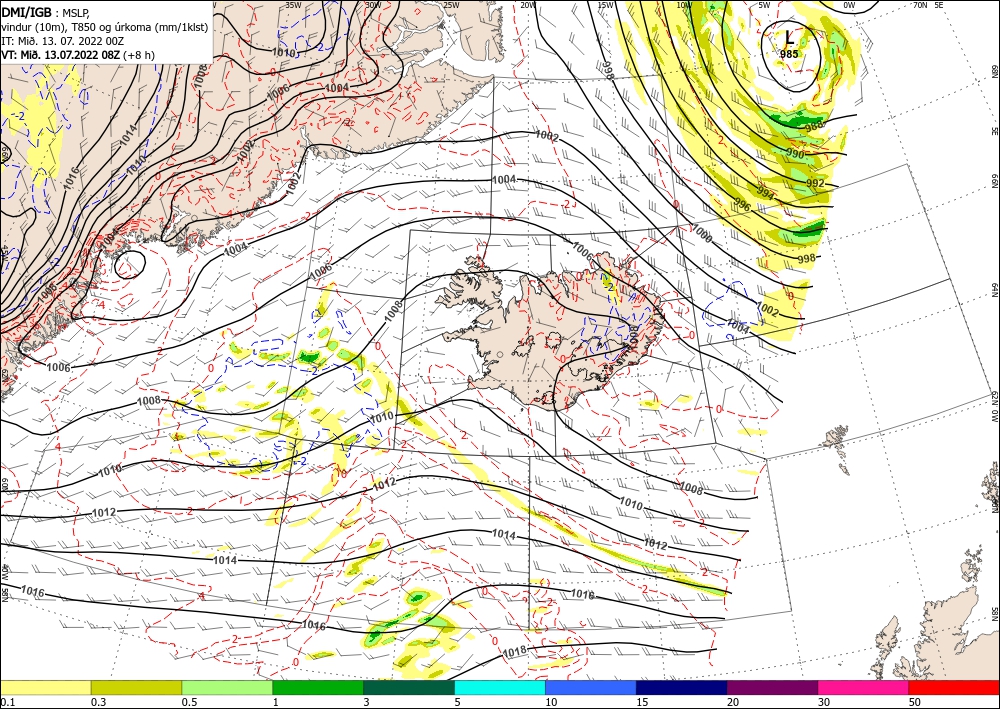Click the '70N 5E' corner label
This screenshot has height=709, width=1000.
929,5
